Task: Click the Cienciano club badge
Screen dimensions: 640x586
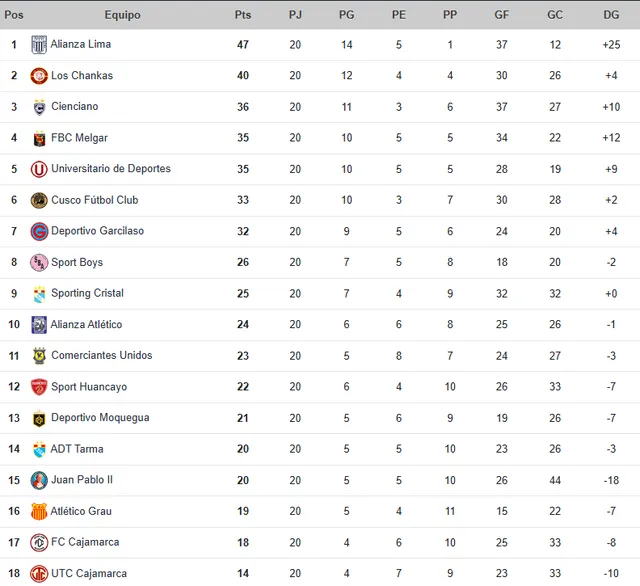Action: click(x=39, y=107)
